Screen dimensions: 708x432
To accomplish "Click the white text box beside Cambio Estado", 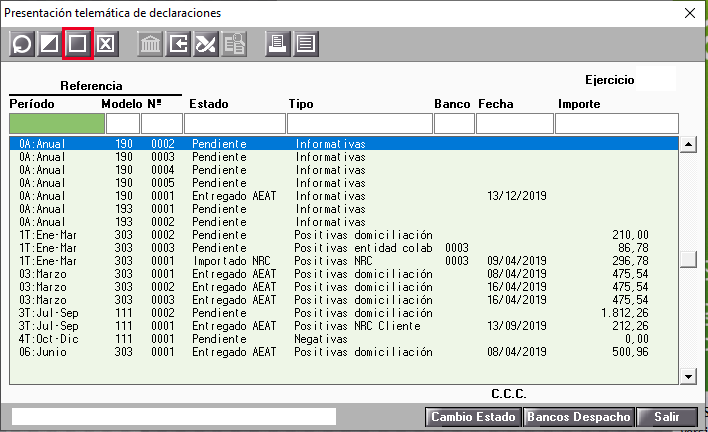I will pos(174,417).
